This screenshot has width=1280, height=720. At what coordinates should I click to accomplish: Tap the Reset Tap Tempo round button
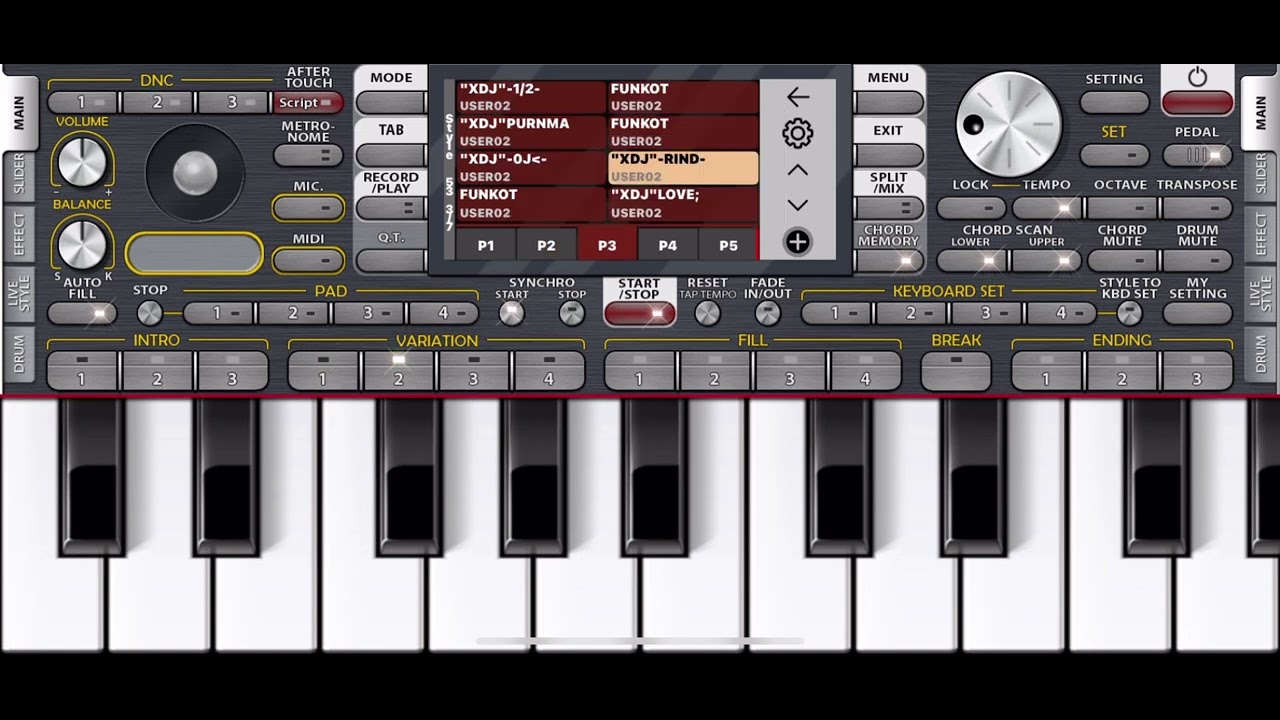point(707,313)
